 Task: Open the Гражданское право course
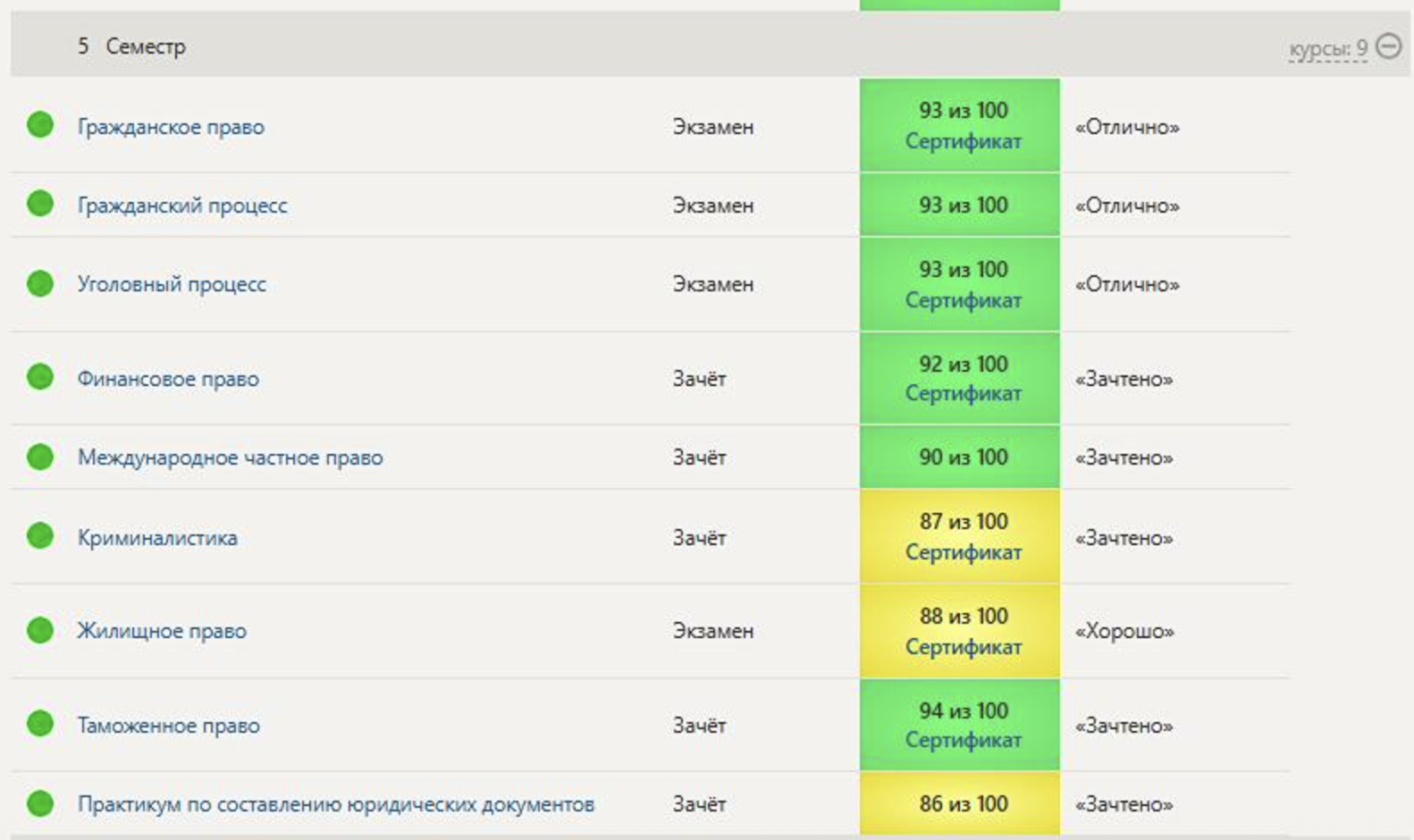click(171, 127)
